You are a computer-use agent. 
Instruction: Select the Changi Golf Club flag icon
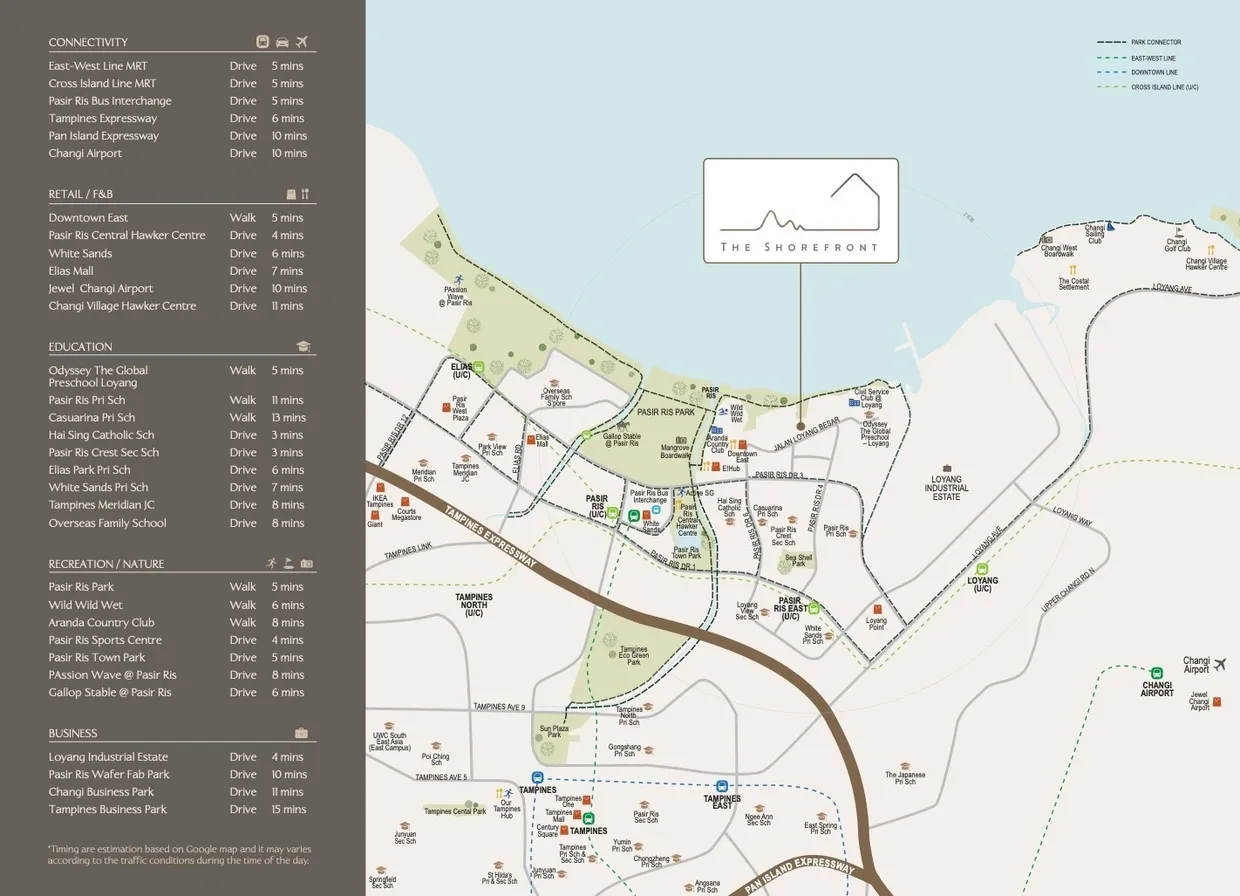pyautogui.click(x=1178, y=231)
